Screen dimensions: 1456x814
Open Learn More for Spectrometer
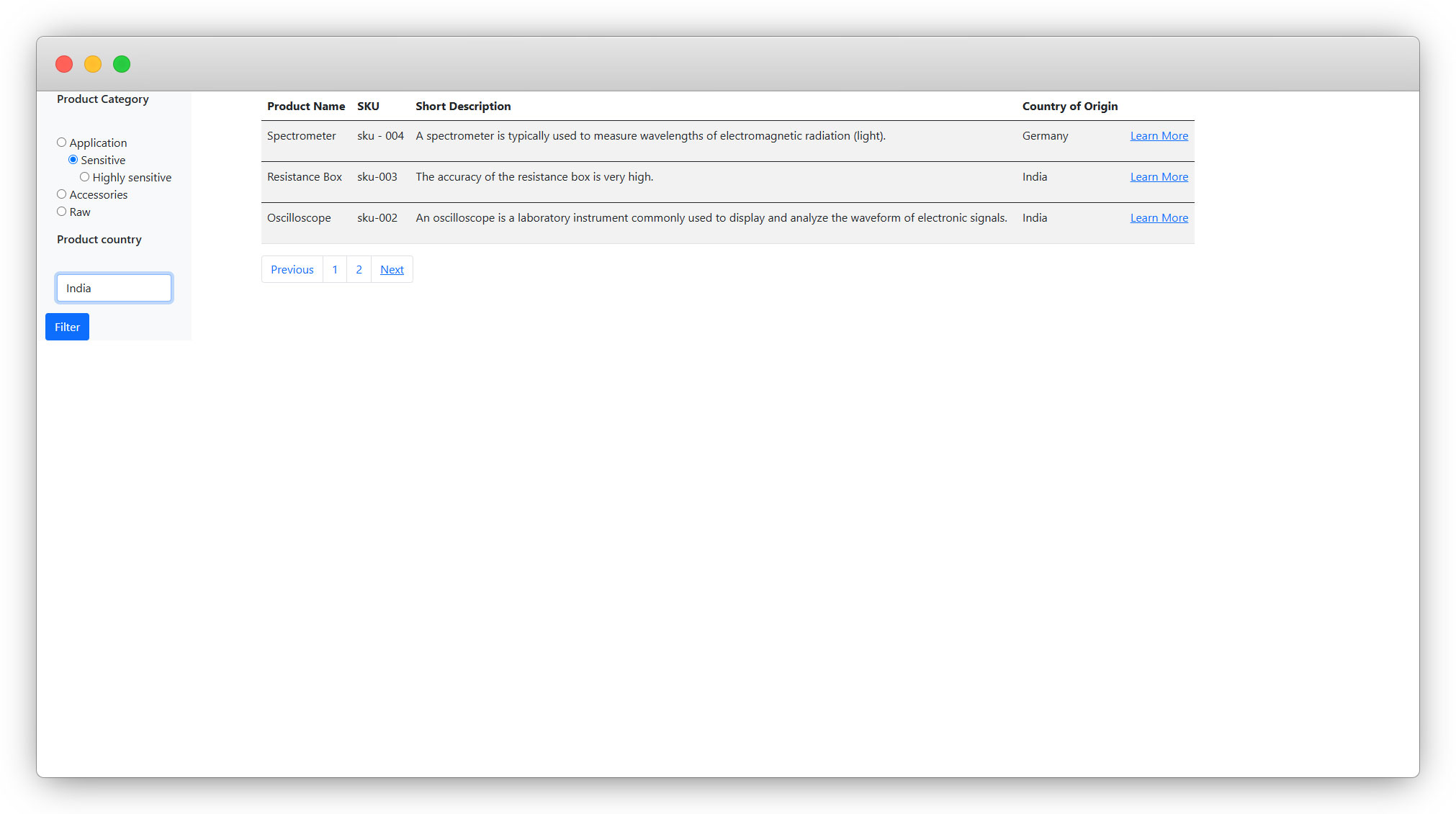point(1159,136)
